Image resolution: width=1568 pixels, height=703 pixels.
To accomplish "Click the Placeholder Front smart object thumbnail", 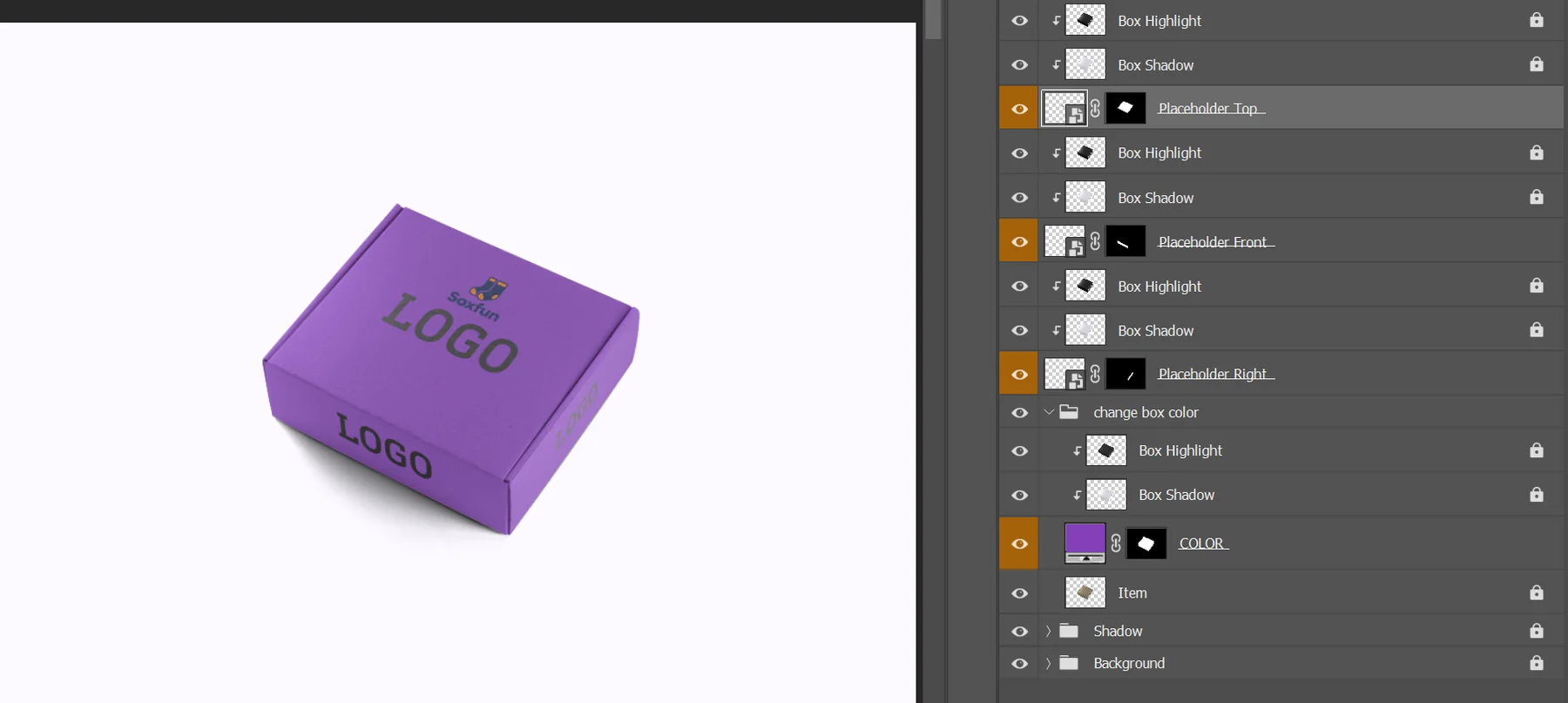I will 1064,241.
